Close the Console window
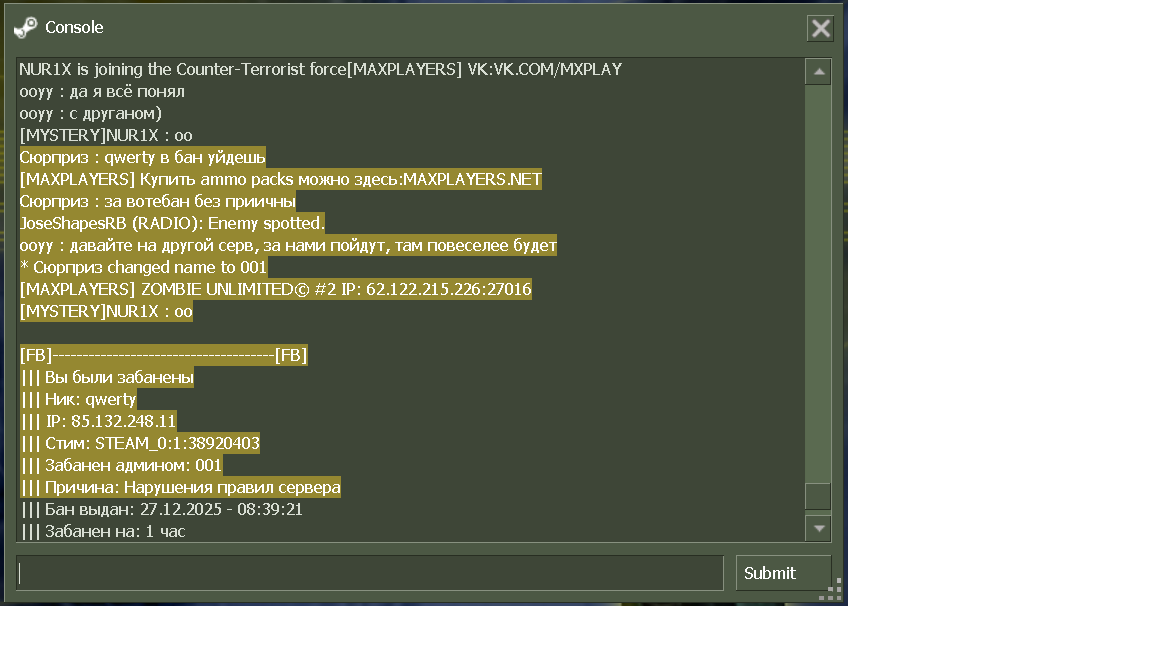 (x=820, y=28)
